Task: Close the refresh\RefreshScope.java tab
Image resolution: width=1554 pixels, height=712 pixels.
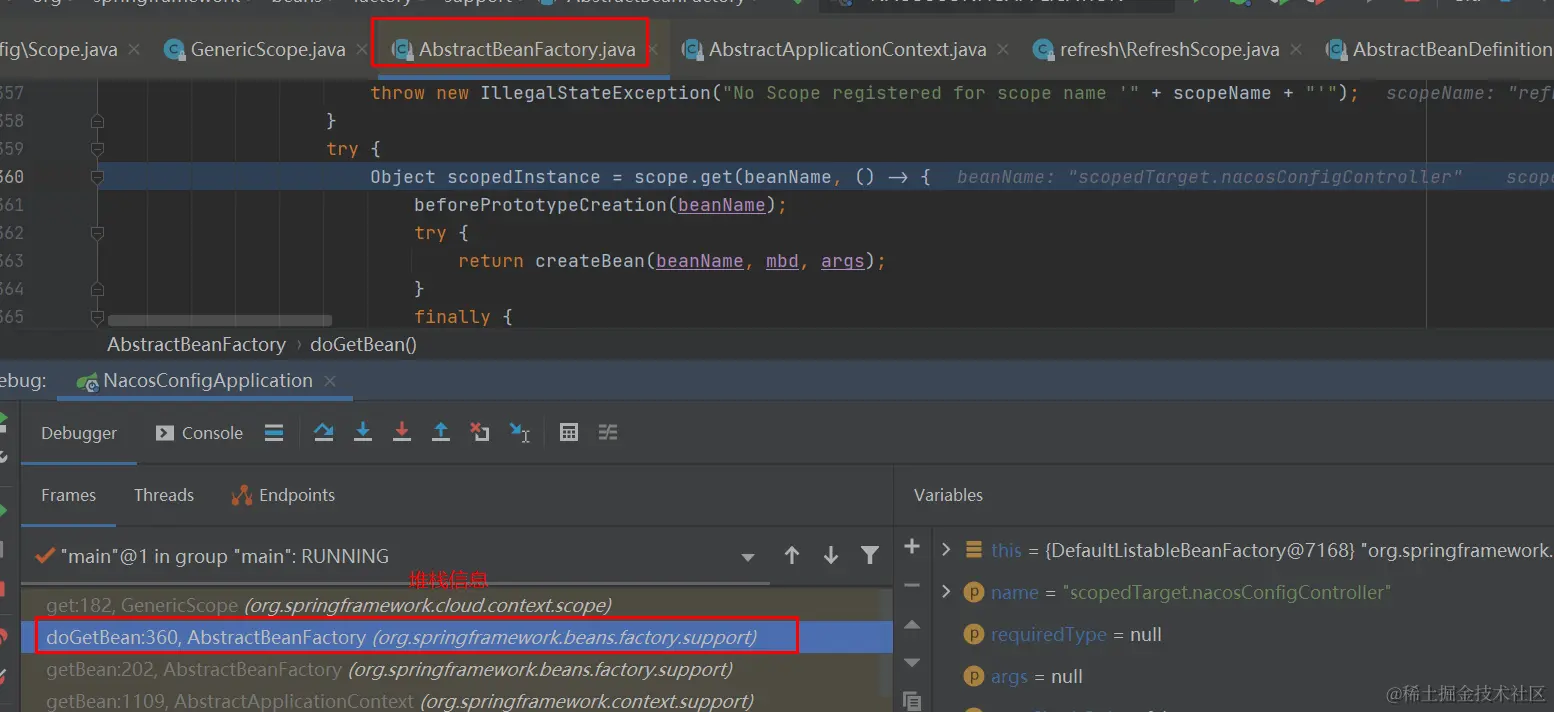Action: [x=1297, y=49]
